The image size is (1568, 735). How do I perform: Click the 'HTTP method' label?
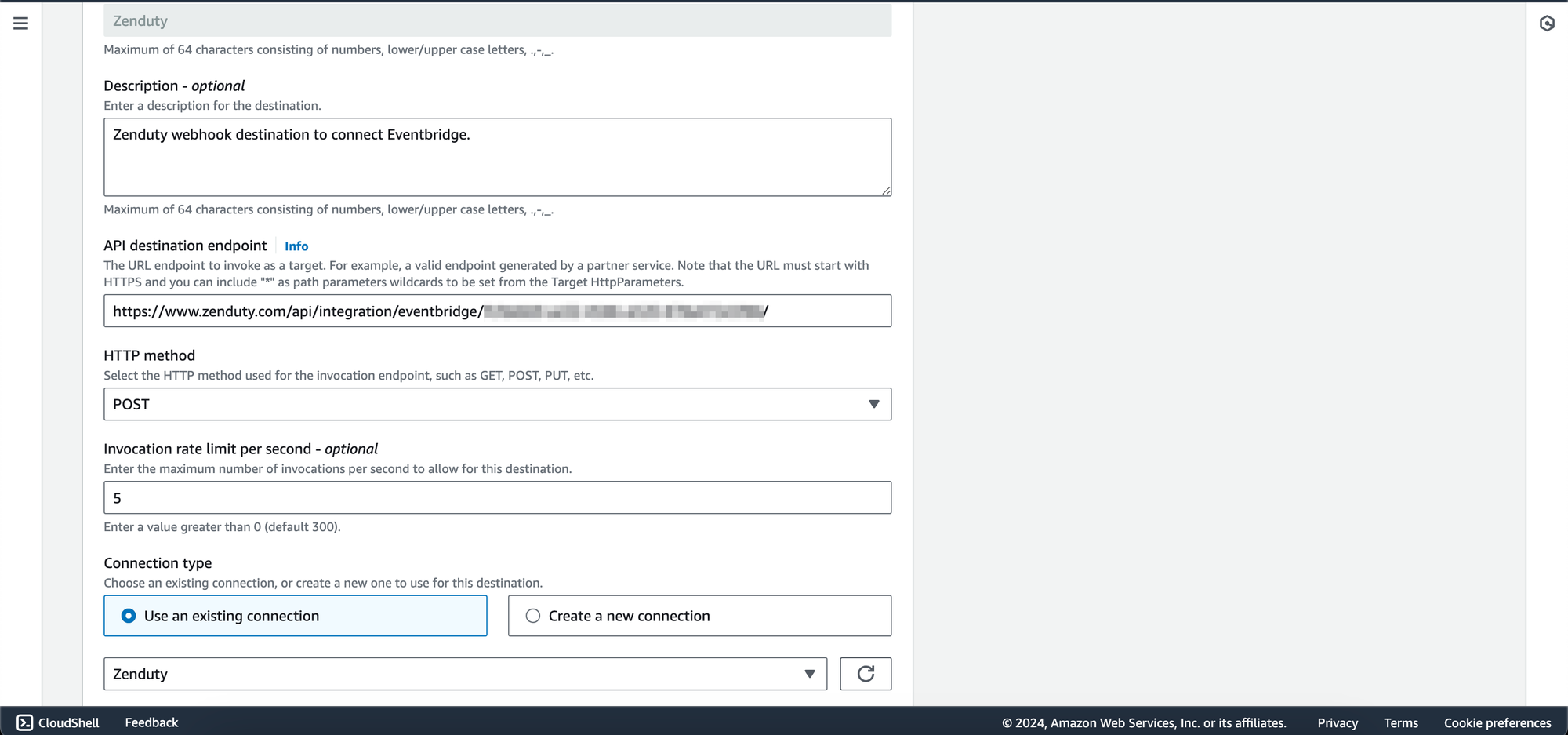[149, 355]
